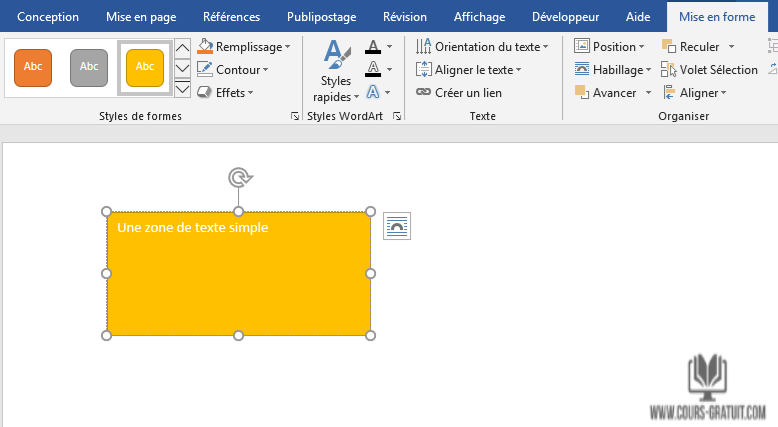Click the layout options icon beside text box
Viewport: 778px width, 427px height.
pos(397,226)
